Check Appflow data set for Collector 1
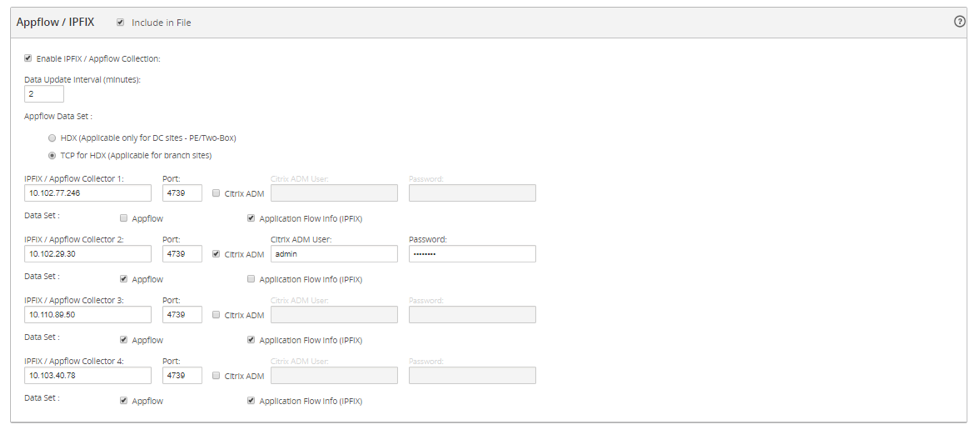 (124, 218)
